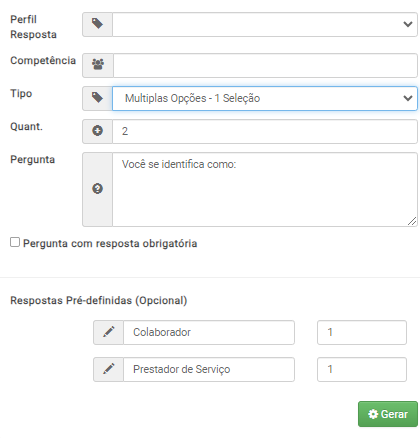Screen dimensions: 420x438
Task: Click the pencil icon beside Prestador de Serviço
Action: pos(109,369)
